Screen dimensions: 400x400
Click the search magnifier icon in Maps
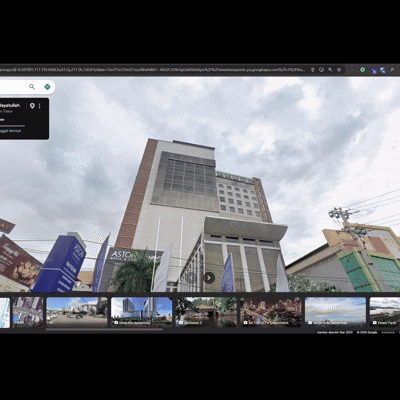[x=32, y=87]
